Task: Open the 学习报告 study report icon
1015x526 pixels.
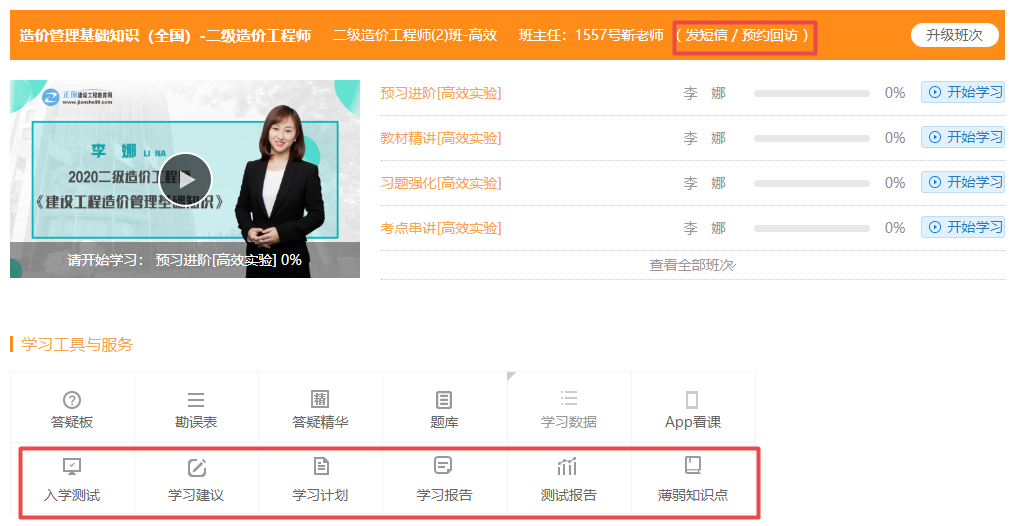Action: coord(444,467)
